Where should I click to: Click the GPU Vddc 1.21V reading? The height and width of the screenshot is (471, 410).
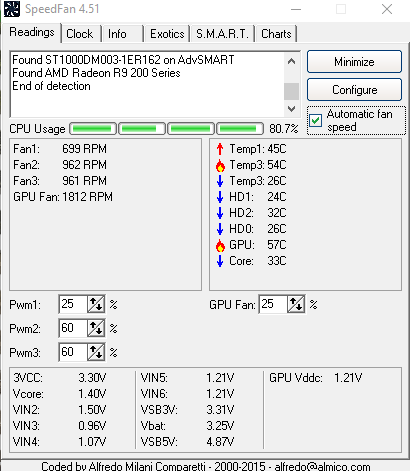[316, 378]
